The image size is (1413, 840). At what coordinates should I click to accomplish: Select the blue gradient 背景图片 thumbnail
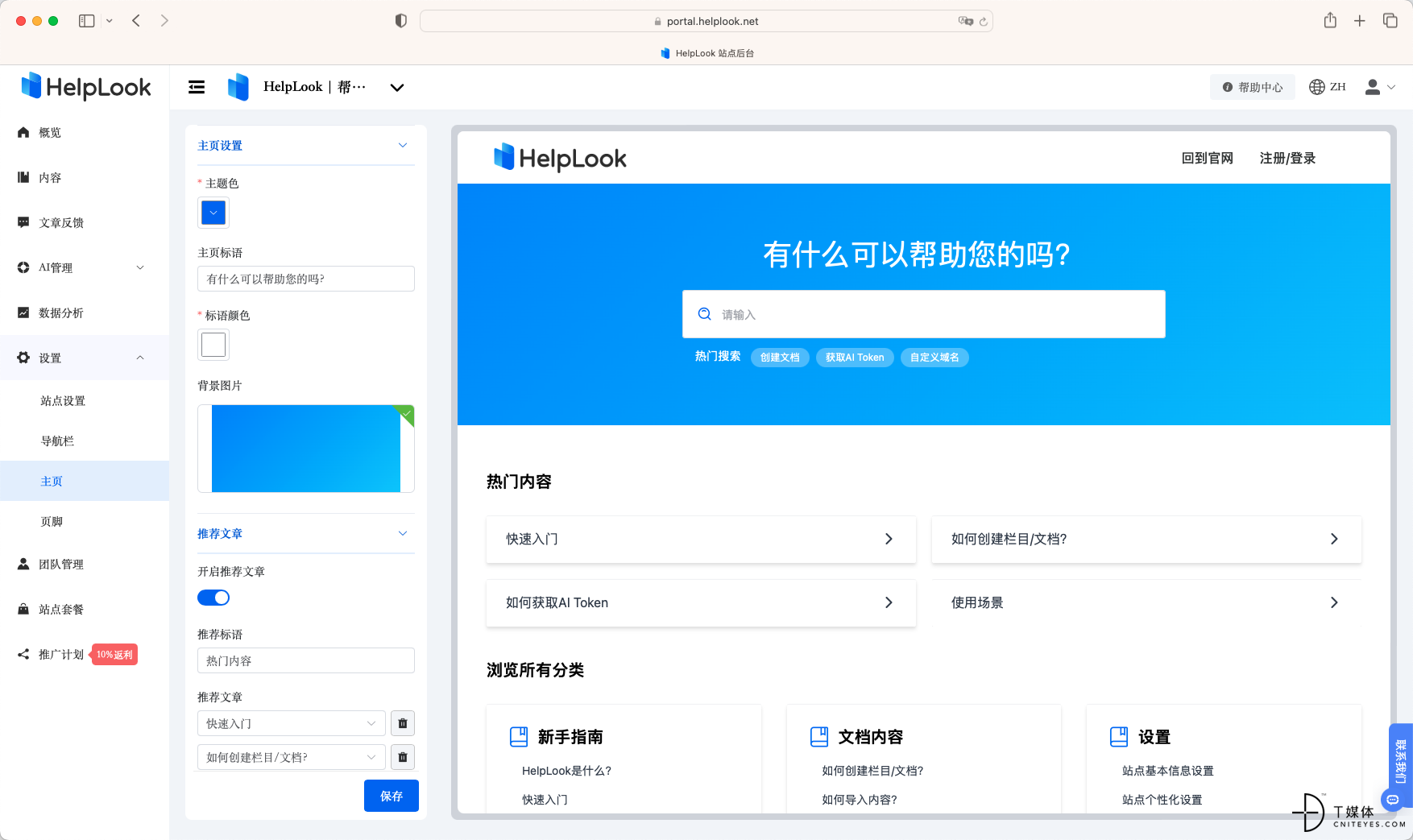click(x=306, y=449)
